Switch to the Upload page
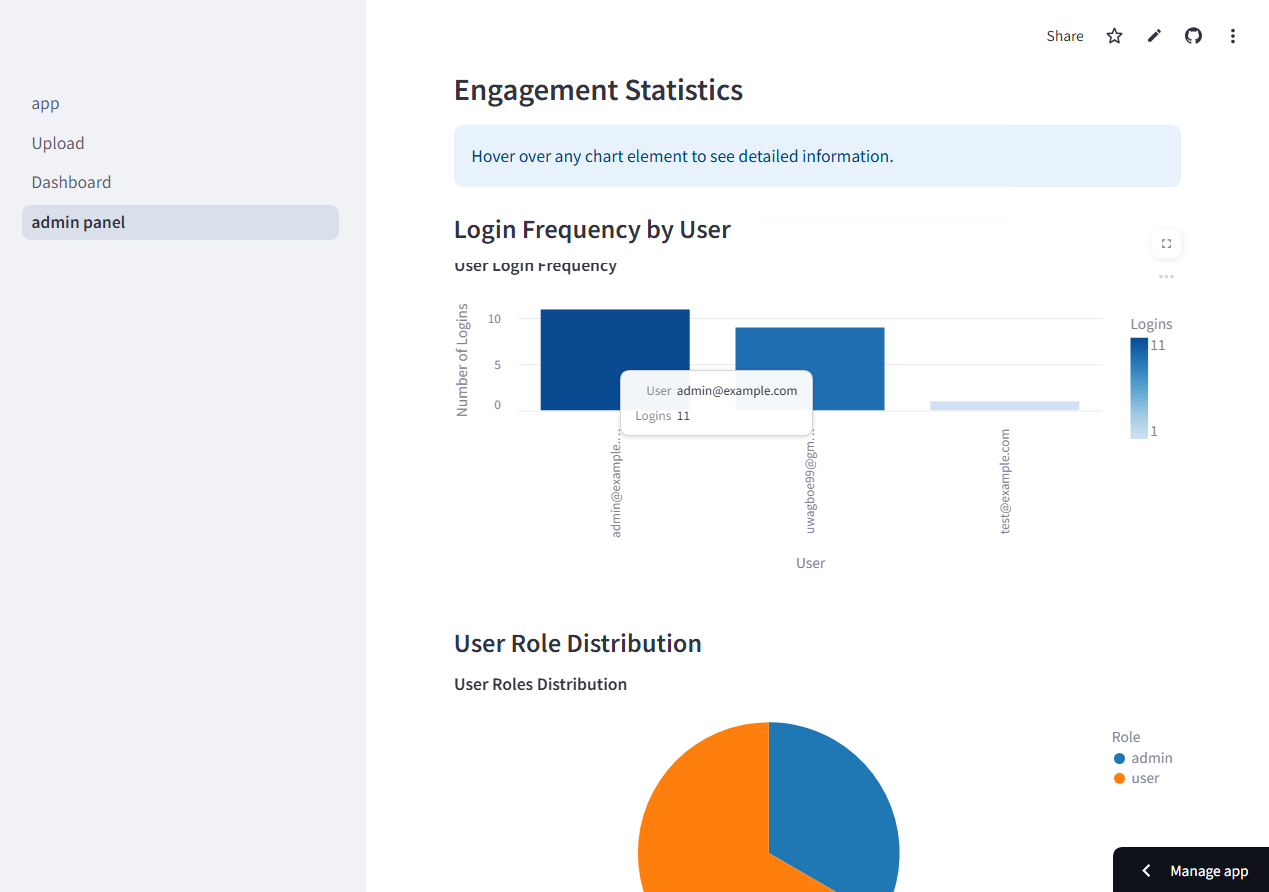Screen dimensions: 1269x892 pyautogui.click(x=58, y=143)
